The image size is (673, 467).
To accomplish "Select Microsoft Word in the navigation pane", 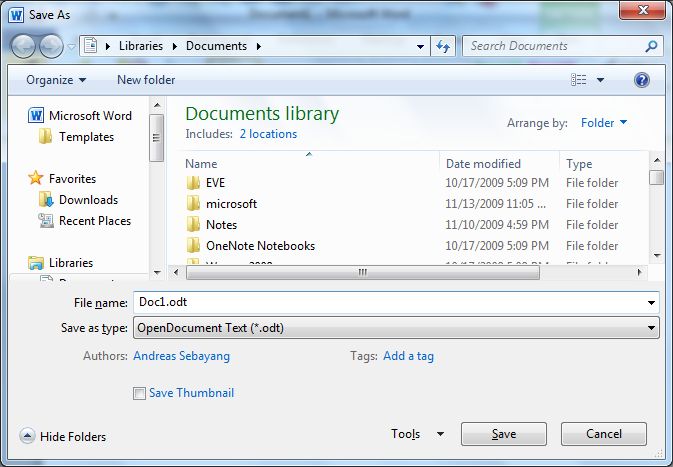I will [90, 115].
